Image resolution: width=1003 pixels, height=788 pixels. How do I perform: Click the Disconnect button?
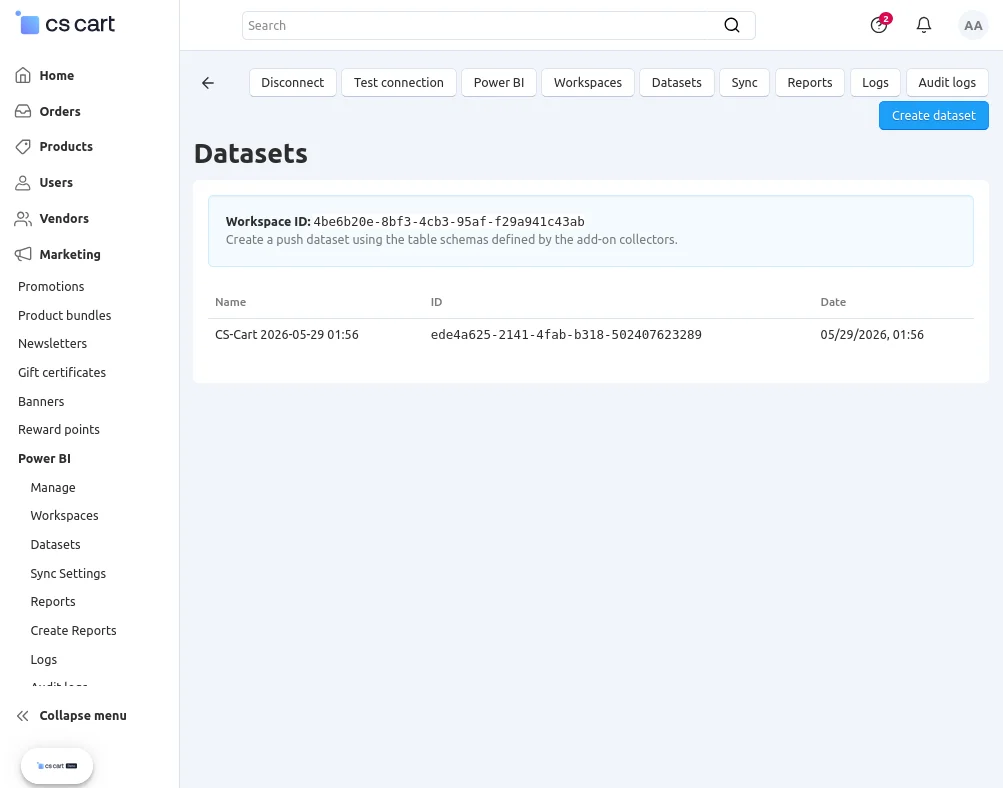(293, 83)
